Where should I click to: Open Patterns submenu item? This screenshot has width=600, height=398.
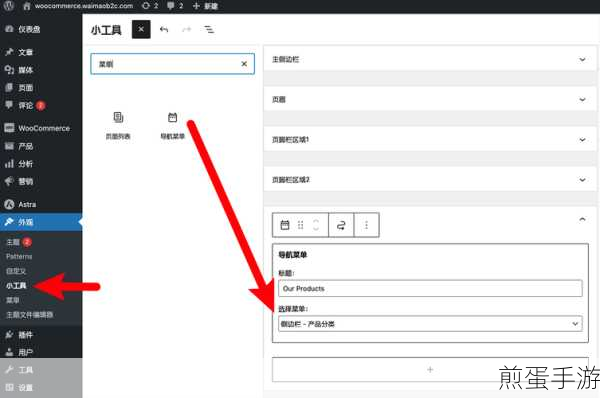[x=19, y=256]
